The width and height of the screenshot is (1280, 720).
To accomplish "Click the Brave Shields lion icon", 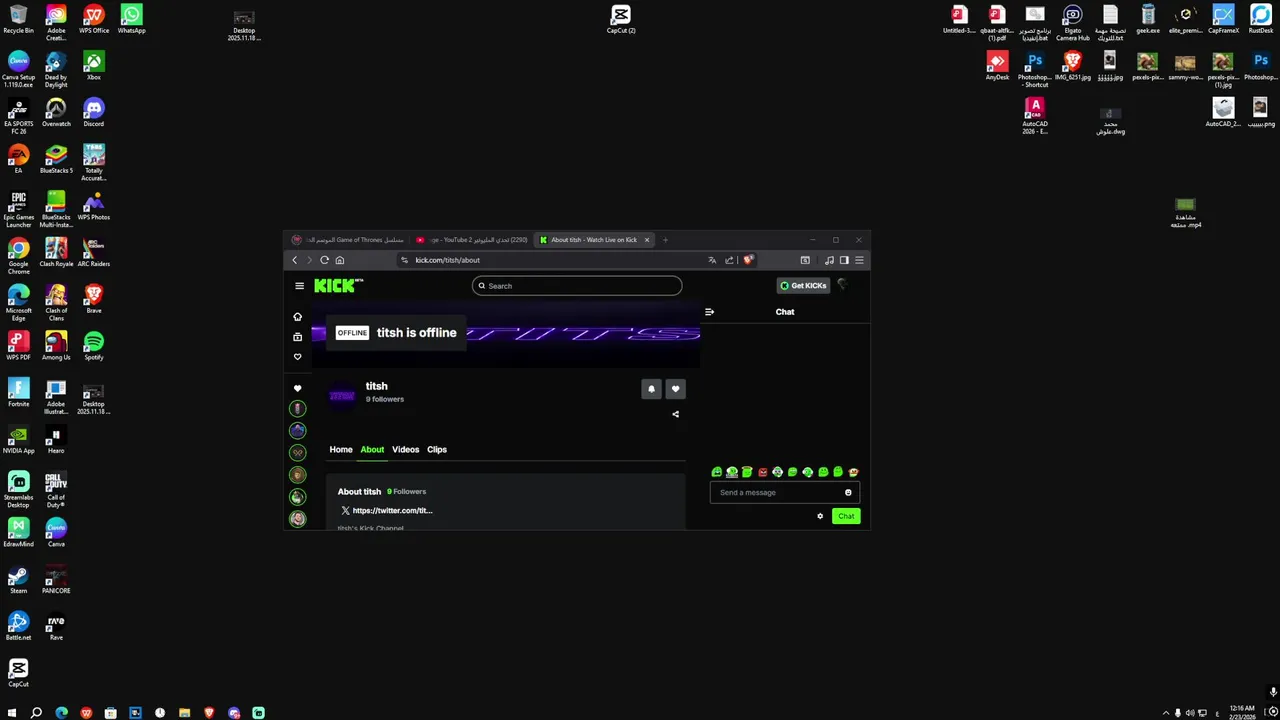I will tap(748, 260).
